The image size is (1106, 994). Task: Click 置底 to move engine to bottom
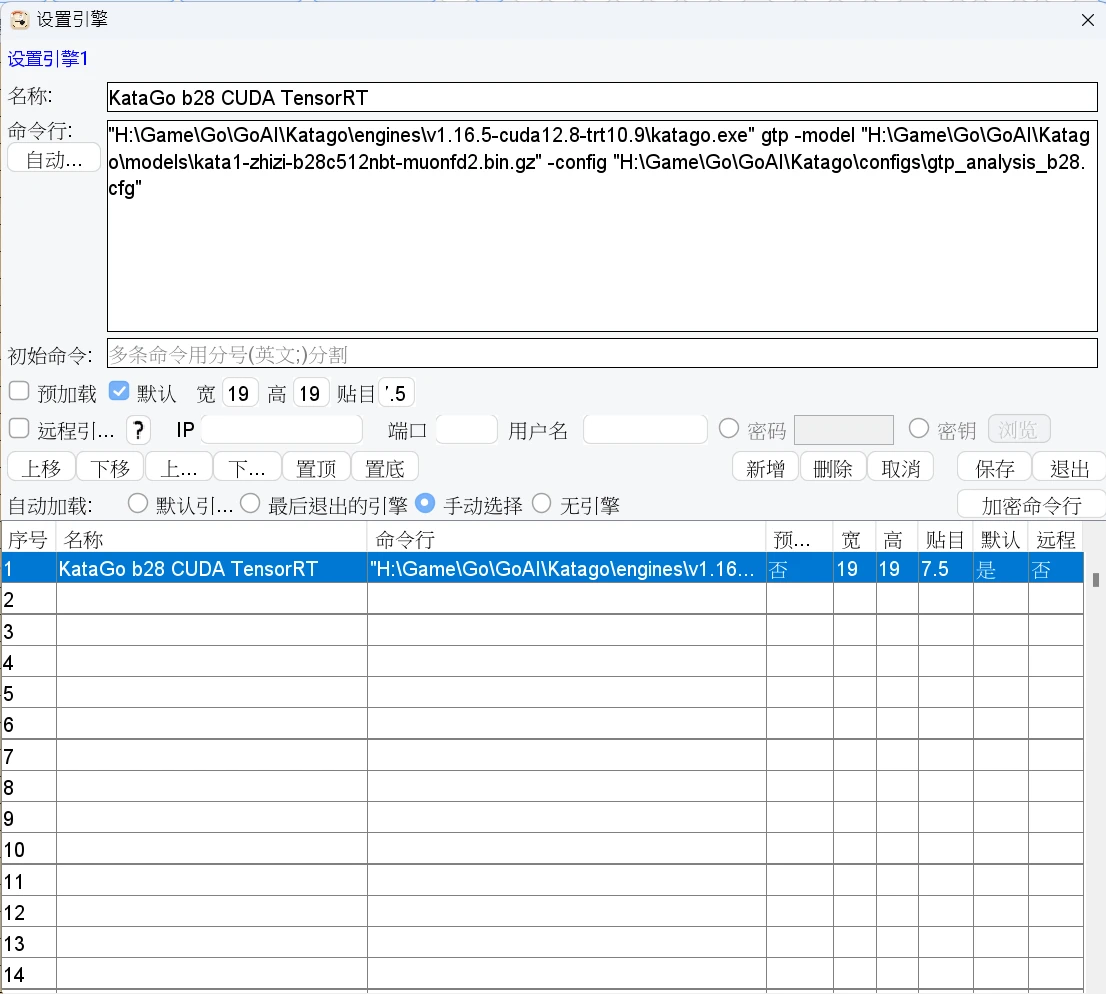384,468
